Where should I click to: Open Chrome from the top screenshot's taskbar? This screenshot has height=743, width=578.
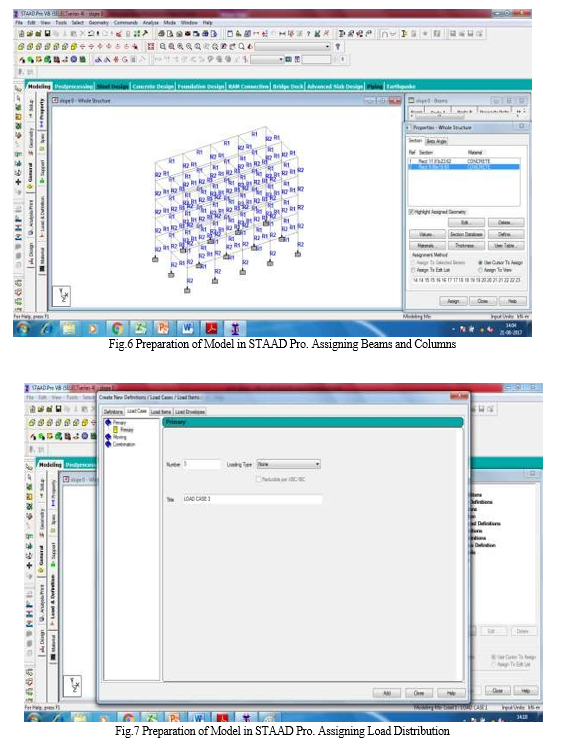(117, 328)
